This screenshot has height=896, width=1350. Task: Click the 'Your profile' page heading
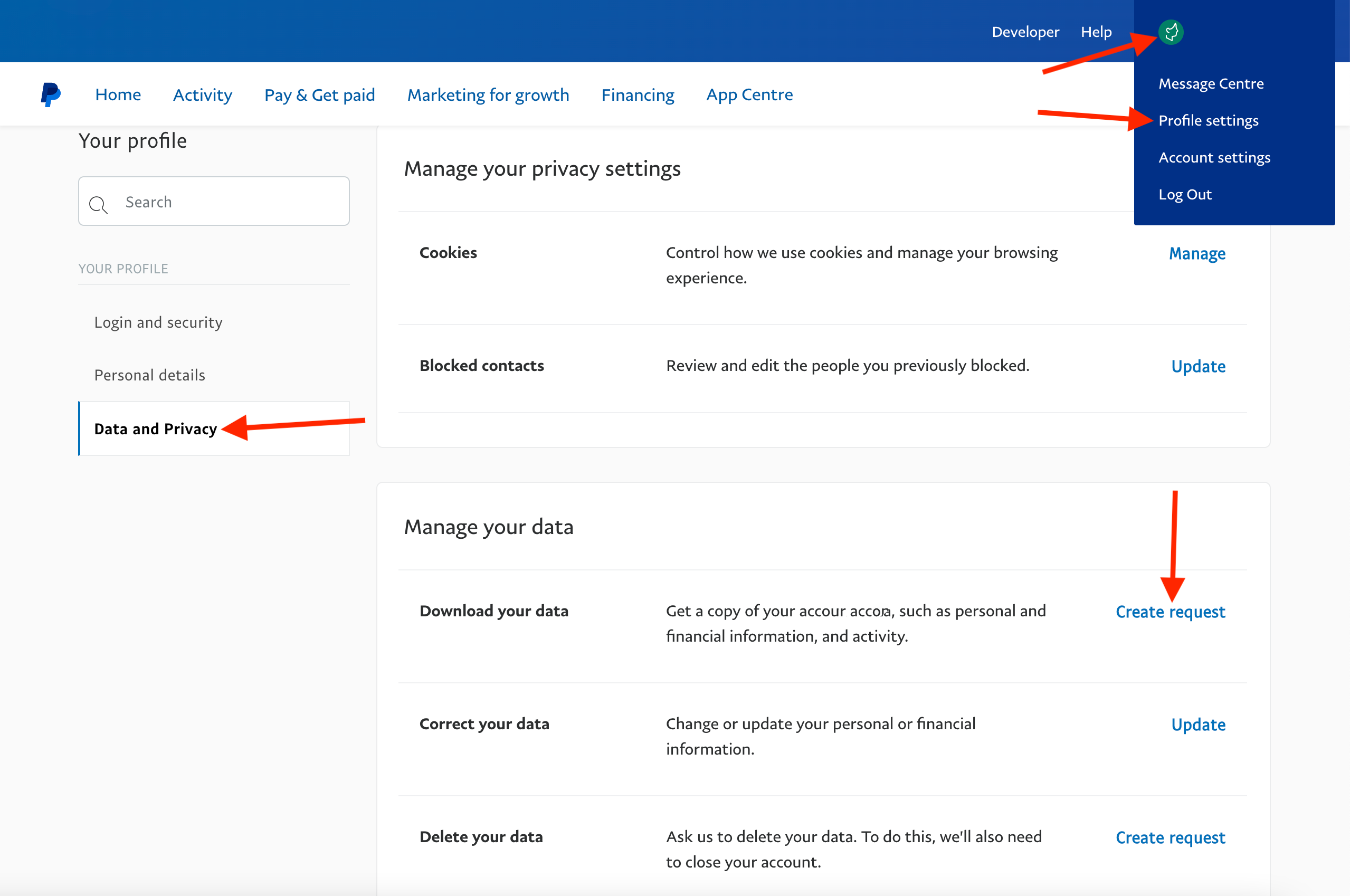point(132,140)
